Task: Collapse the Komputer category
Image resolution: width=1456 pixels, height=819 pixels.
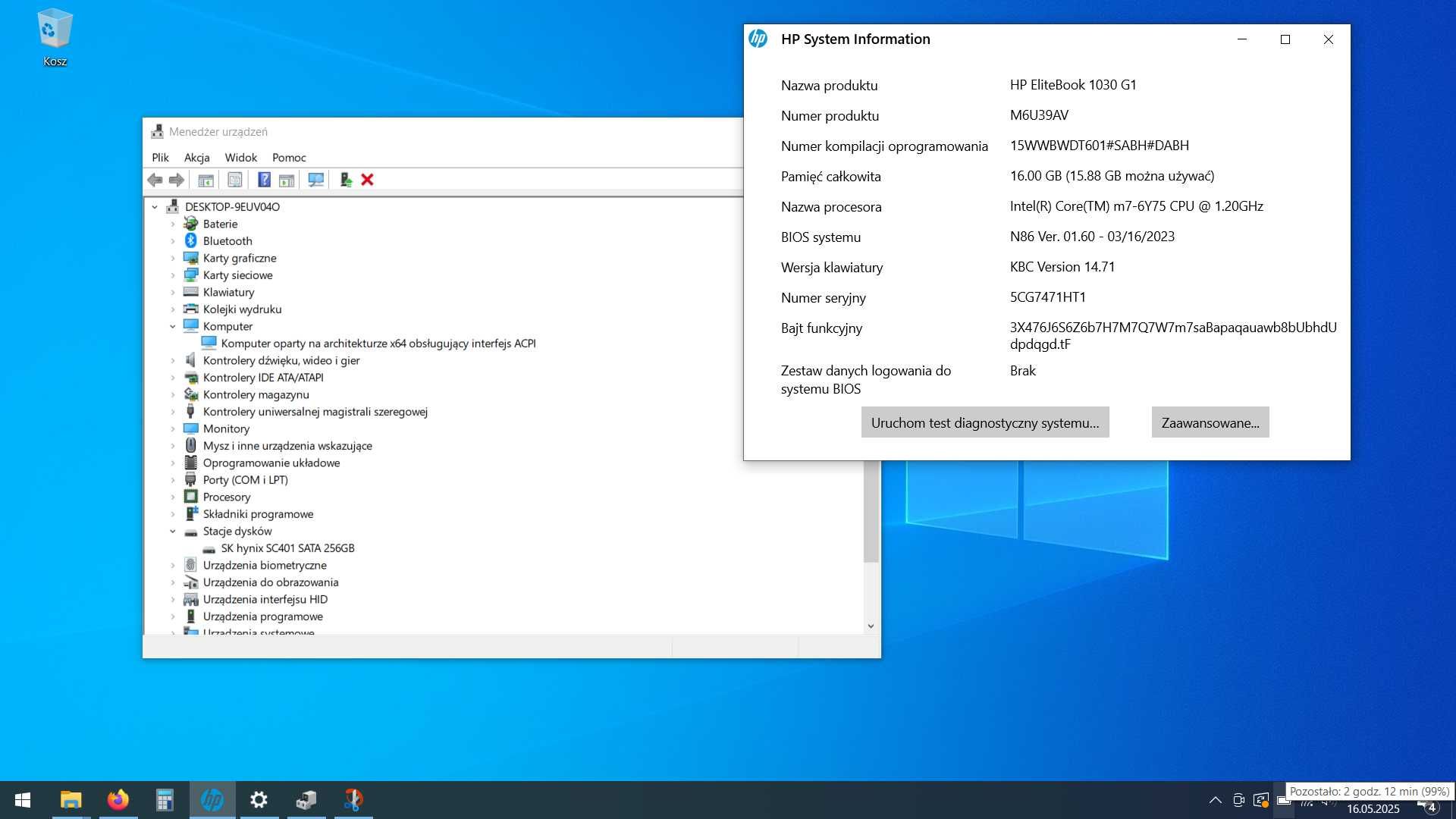Action: (173, 327)
